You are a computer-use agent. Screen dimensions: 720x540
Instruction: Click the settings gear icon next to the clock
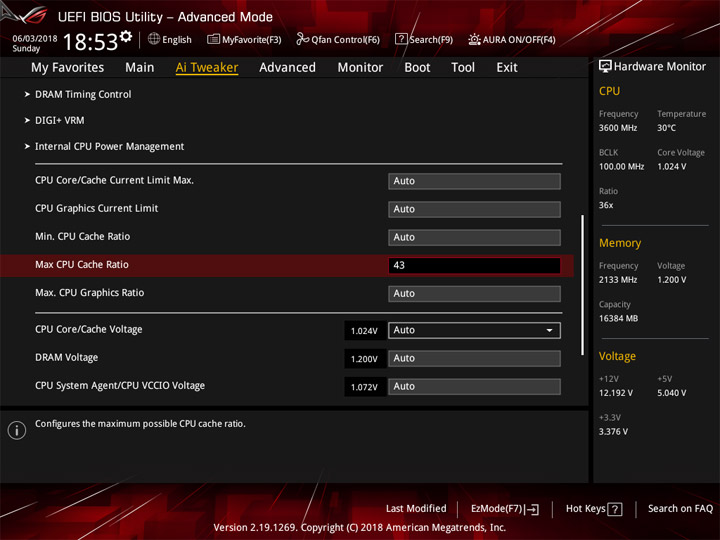[125, 36]
